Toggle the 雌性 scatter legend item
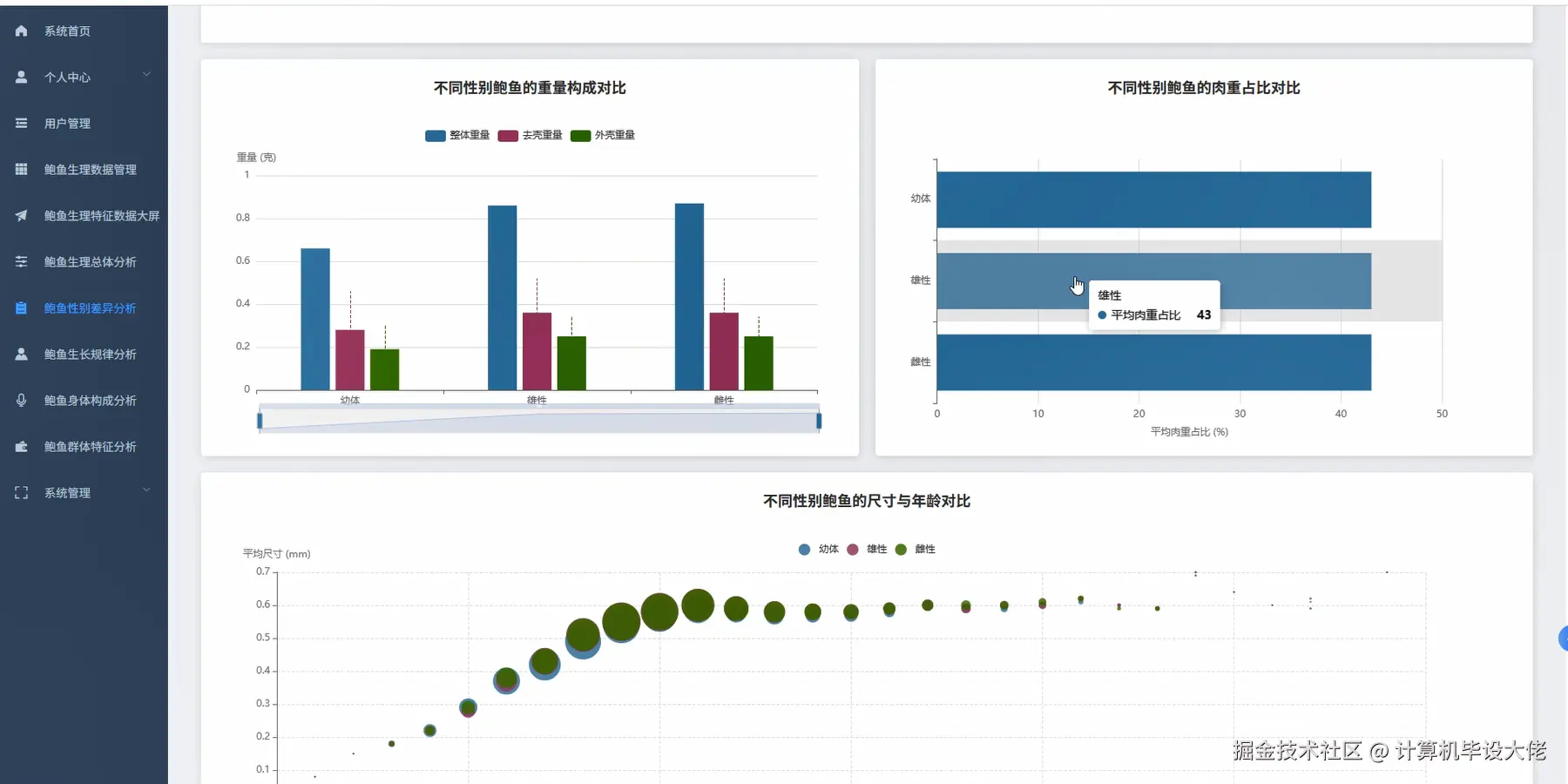The width and height of the screenshot is (1568, 784). [915, 550]
